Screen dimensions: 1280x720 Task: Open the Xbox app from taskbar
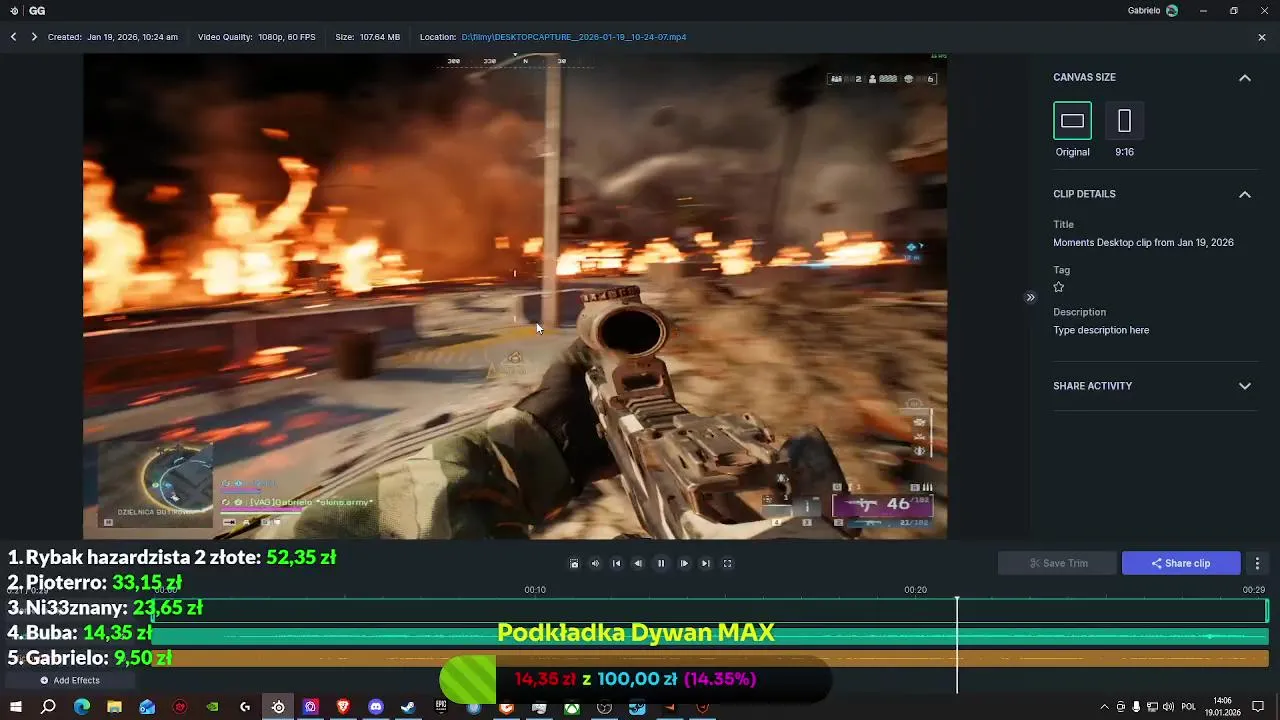pyautogui.click(x=572, y=707)
